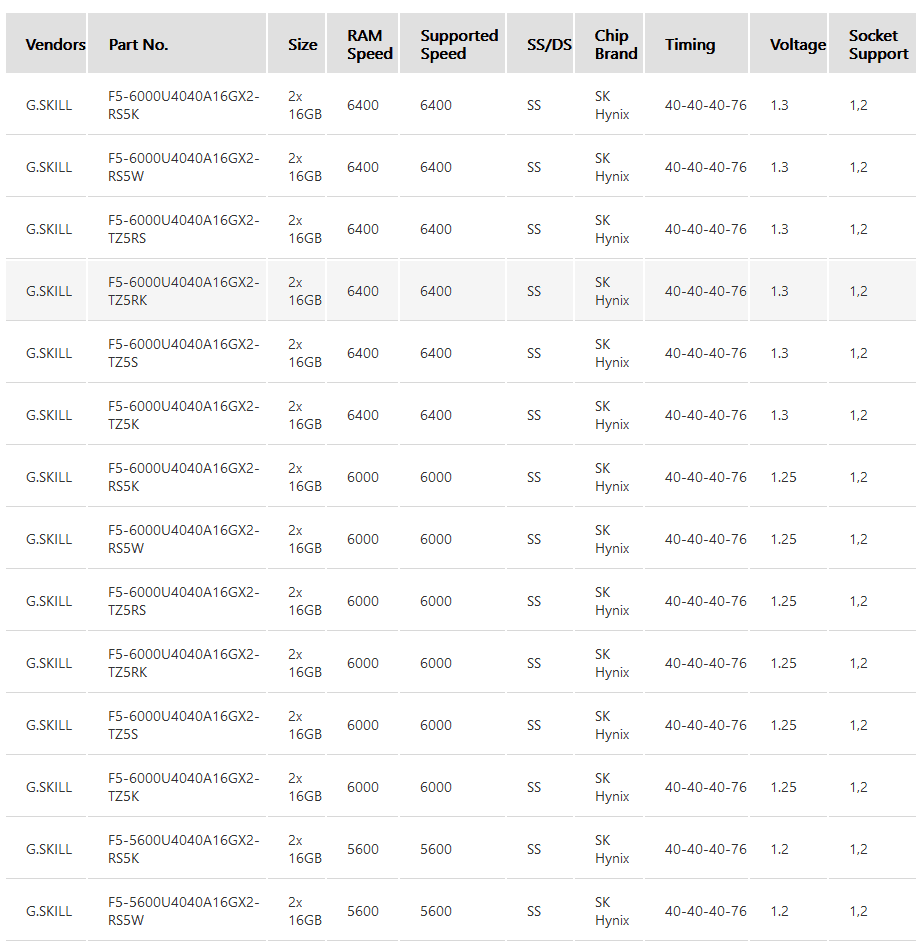Click the SS/DS column header
Image resolution: width=919 pixels, height=949 pixels.
549,44
